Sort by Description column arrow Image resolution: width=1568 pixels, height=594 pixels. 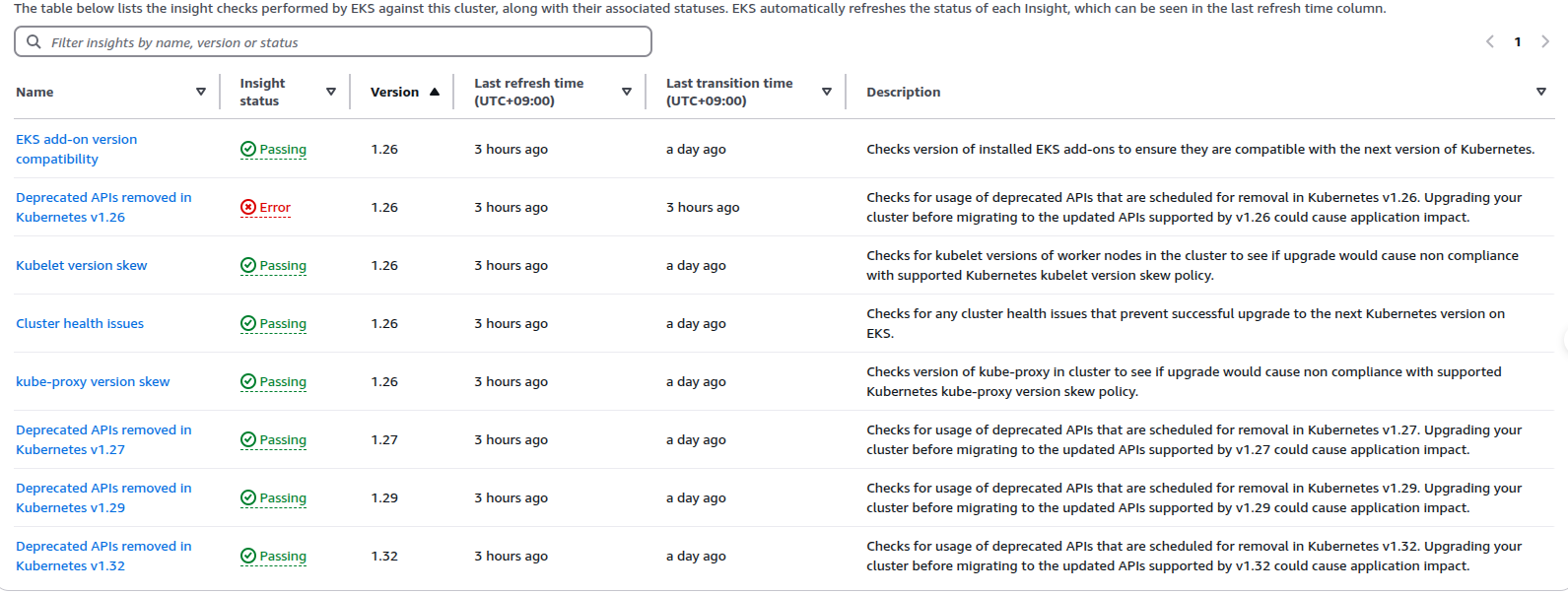1541,92
